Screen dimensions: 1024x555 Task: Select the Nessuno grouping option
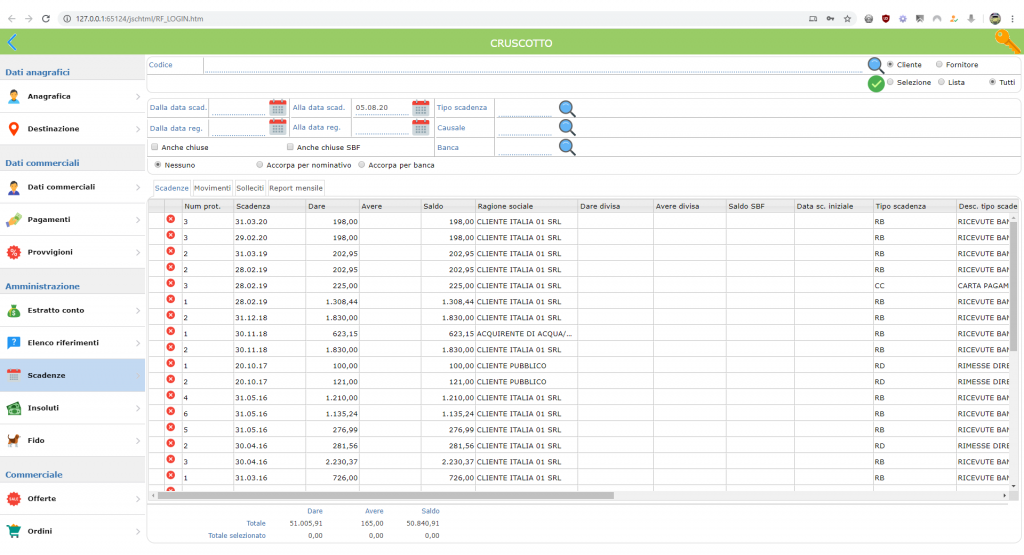click(157, 165)
